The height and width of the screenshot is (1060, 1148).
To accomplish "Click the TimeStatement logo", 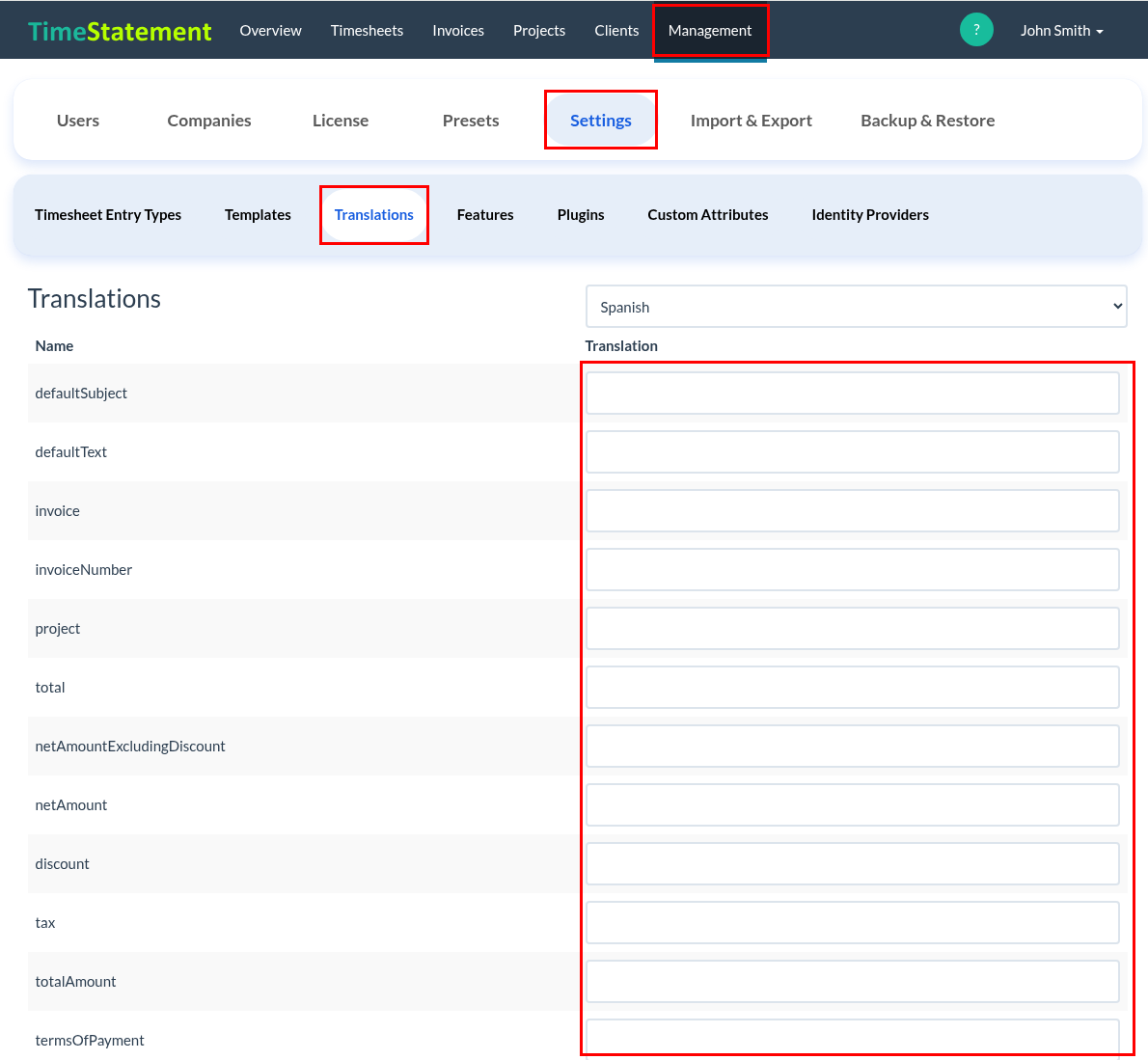I will click(120, 31).
